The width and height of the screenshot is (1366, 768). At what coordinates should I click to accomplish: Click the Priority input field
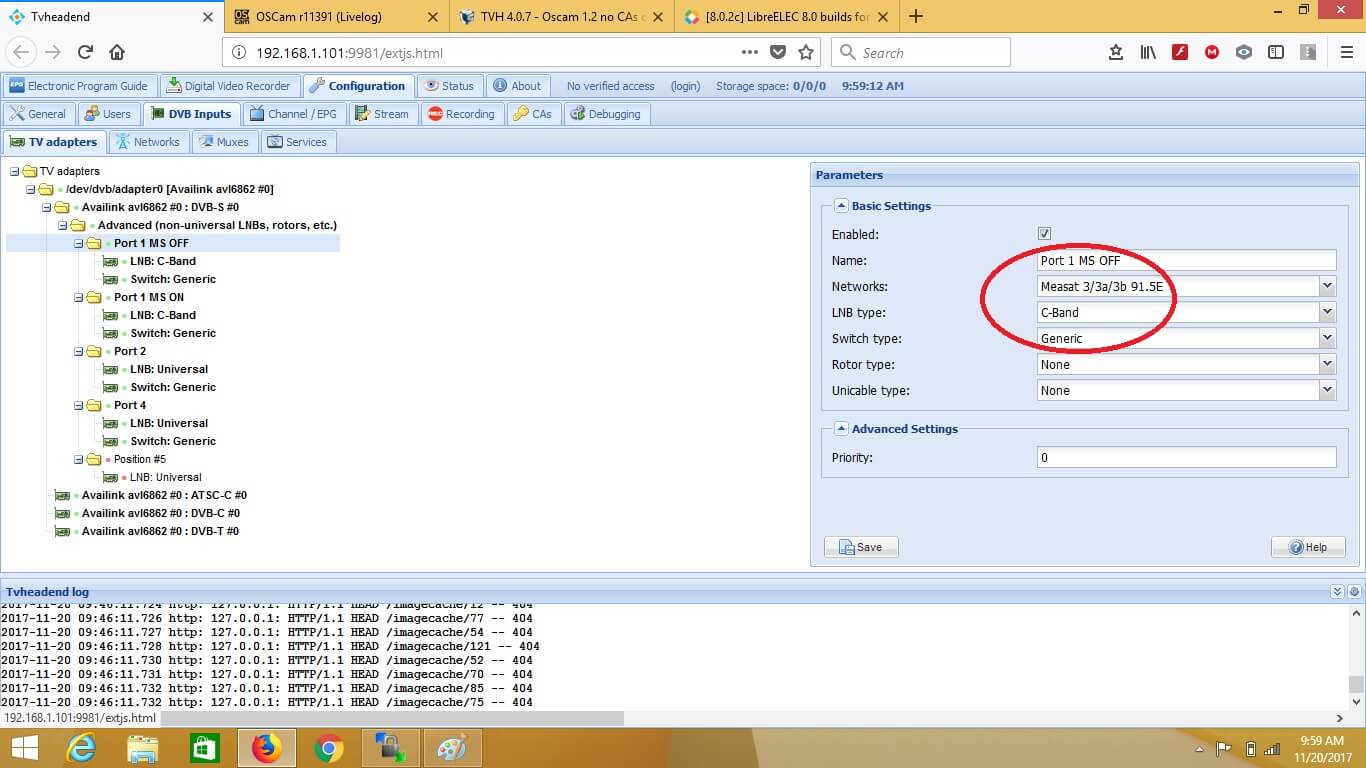[1186, 458]
